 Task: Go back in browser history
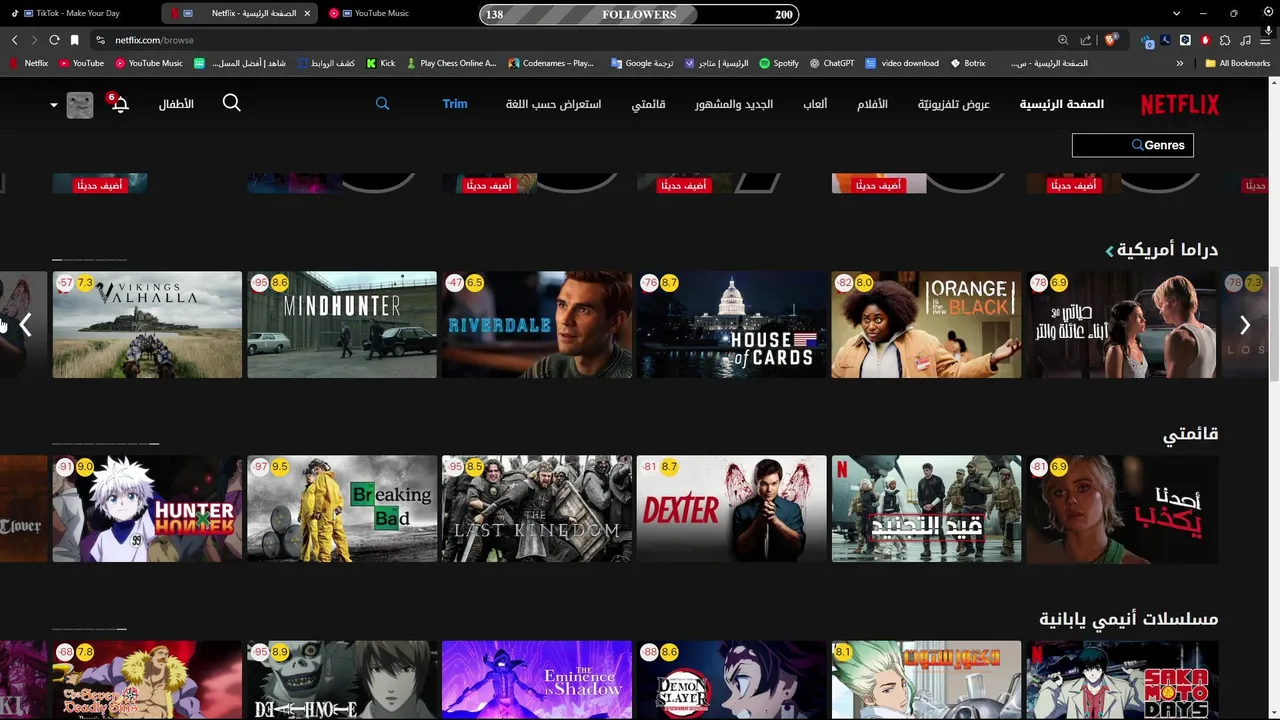point(14,40)
